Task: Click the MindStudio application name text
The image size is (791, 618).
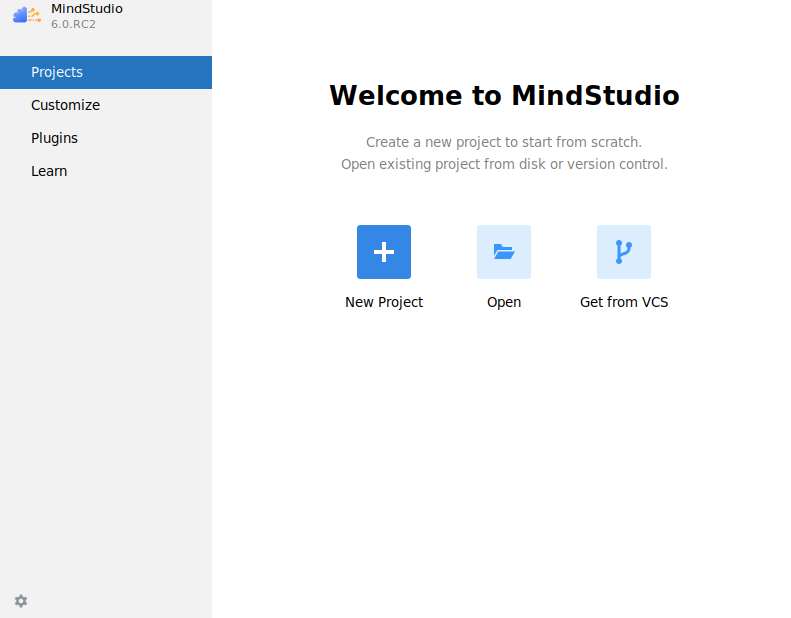Action: point(87,9)
